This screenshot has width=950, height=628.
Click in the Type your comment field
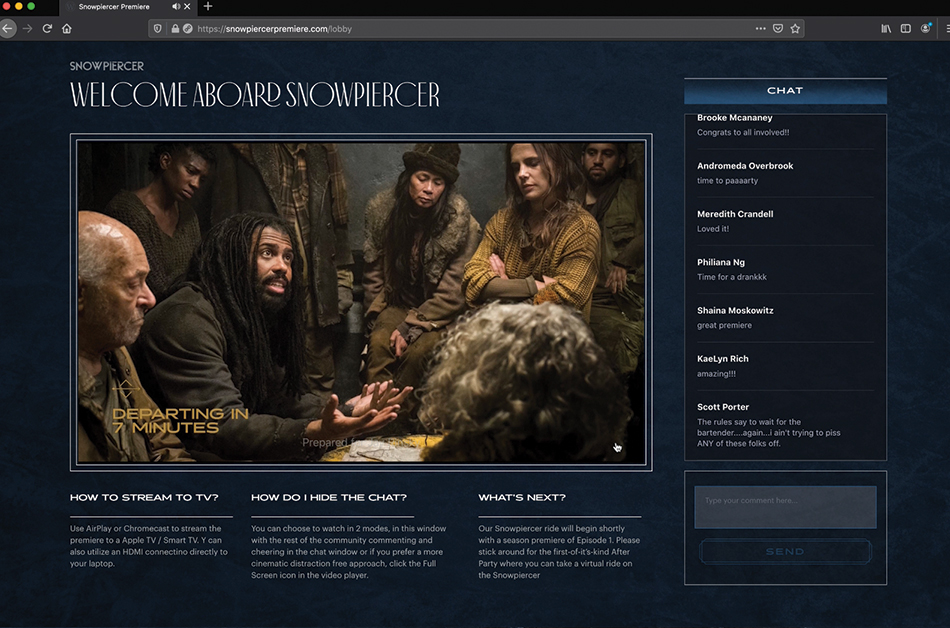pos(785,507)
